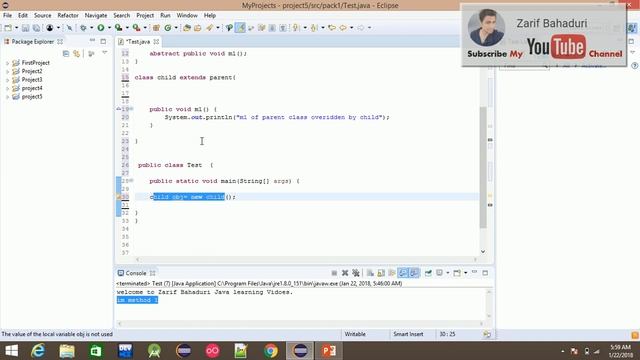The width and height of the screenshot is (640, 360).
Task: Toggle Link with Editor in Package Explorer
Action: coord(76,53)
